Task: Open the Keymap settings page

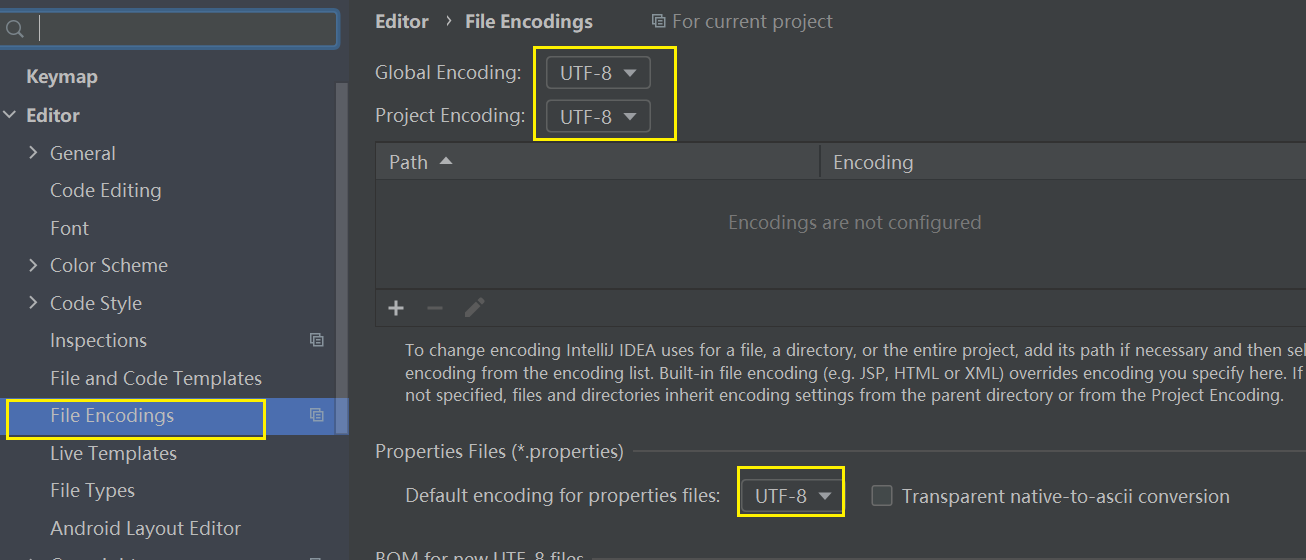Action: coord(61,77)
